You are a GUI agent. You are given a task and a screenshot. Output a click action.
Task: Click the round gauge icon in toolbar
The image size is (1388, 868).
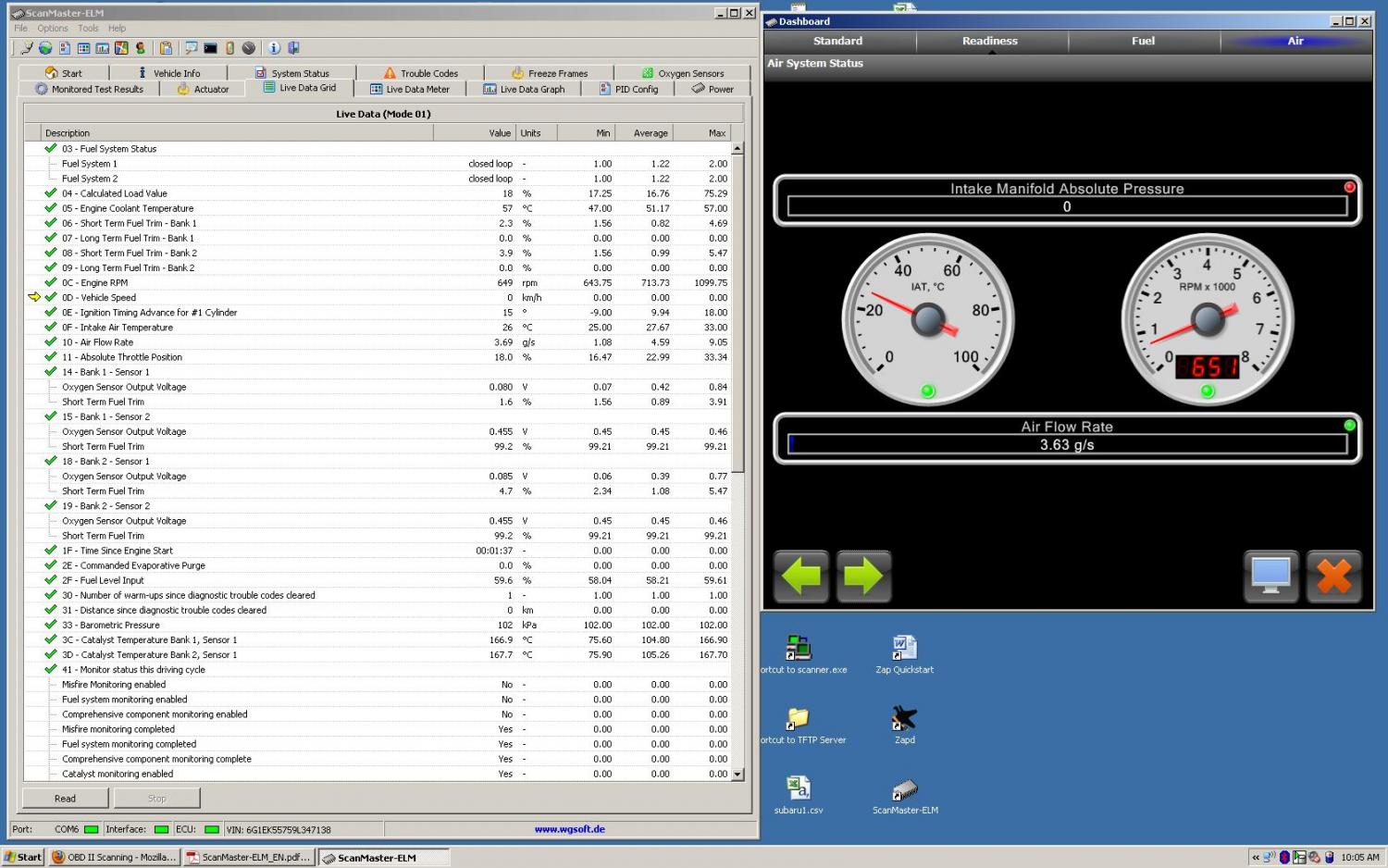(x=249, y=48)
